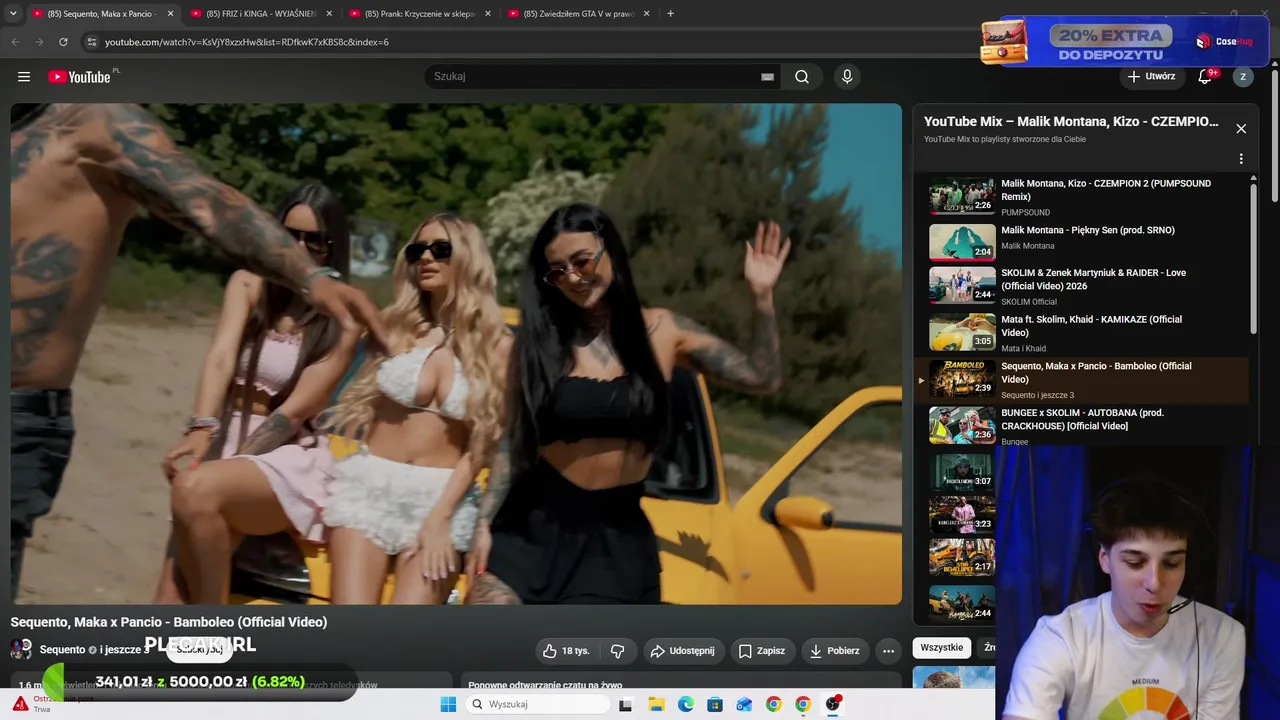This screenshot has width=1280, height=720.
Task: Play Malik Montana - Piękny Sen thumbnail
Action: click(x=962, y=241)
